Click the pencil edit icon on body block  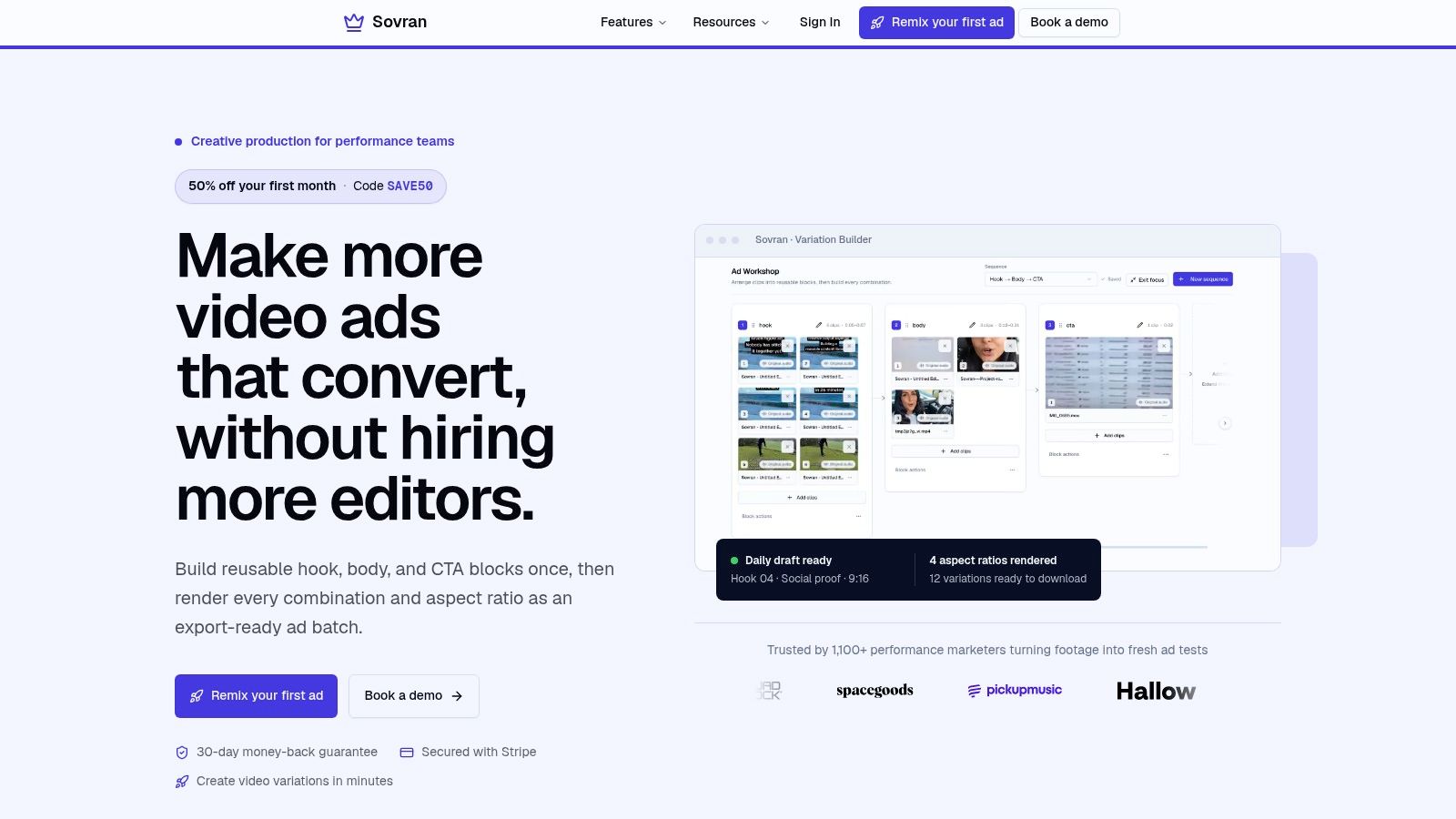[972, 325]
